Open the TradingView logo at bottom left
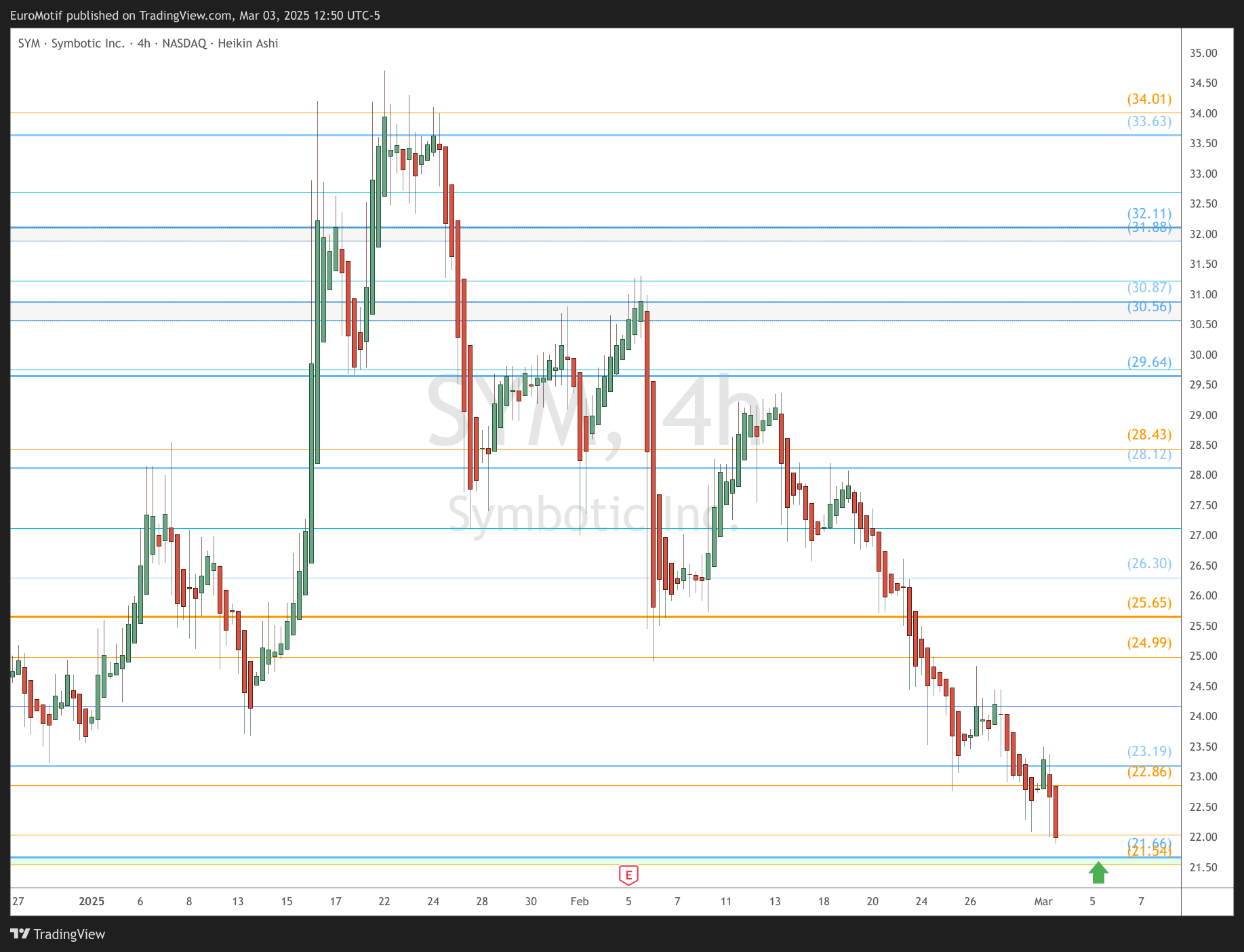Image resolution: width=1244 pixels, height=952 pixels. pos(58,934)
